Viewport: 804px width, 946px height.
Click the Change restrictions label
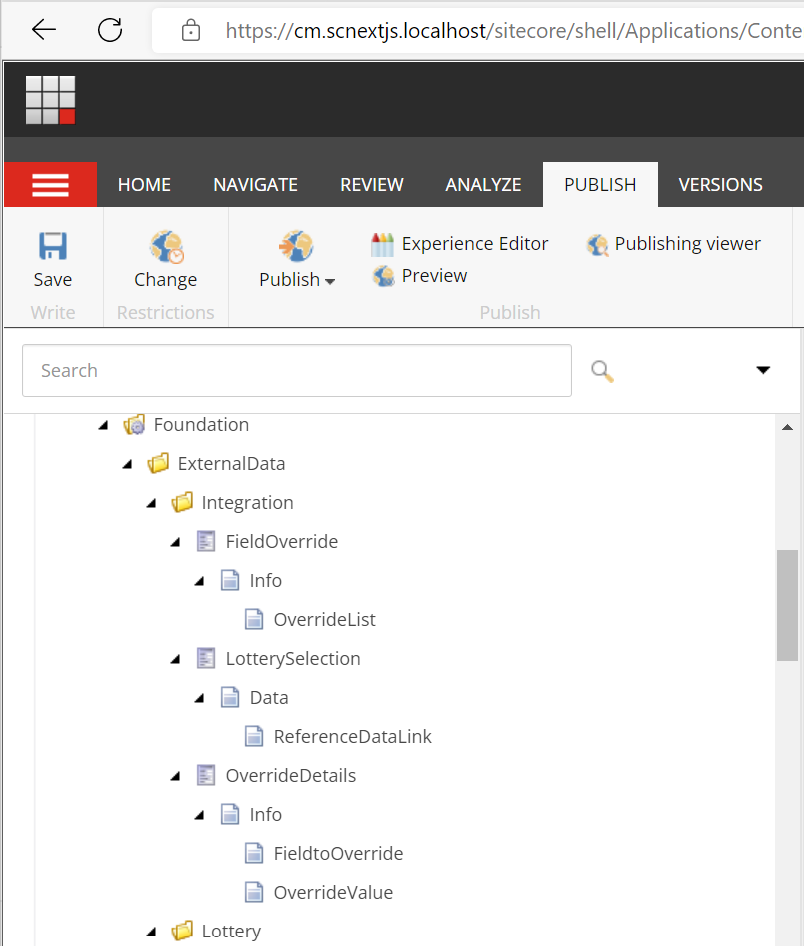pos(165,280)
